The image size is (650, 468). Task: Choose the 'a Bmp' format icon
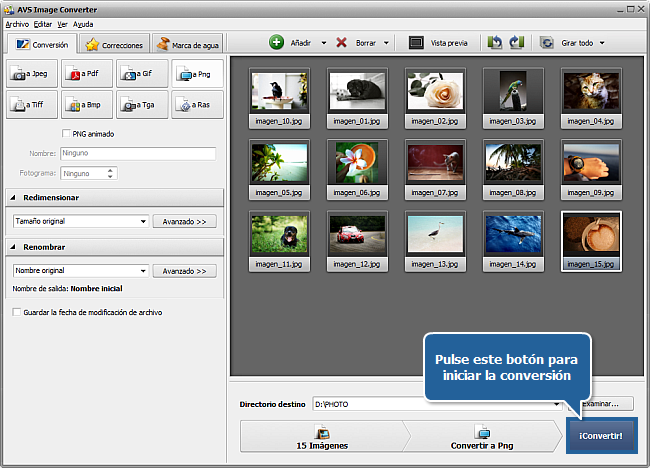[85, 105]
